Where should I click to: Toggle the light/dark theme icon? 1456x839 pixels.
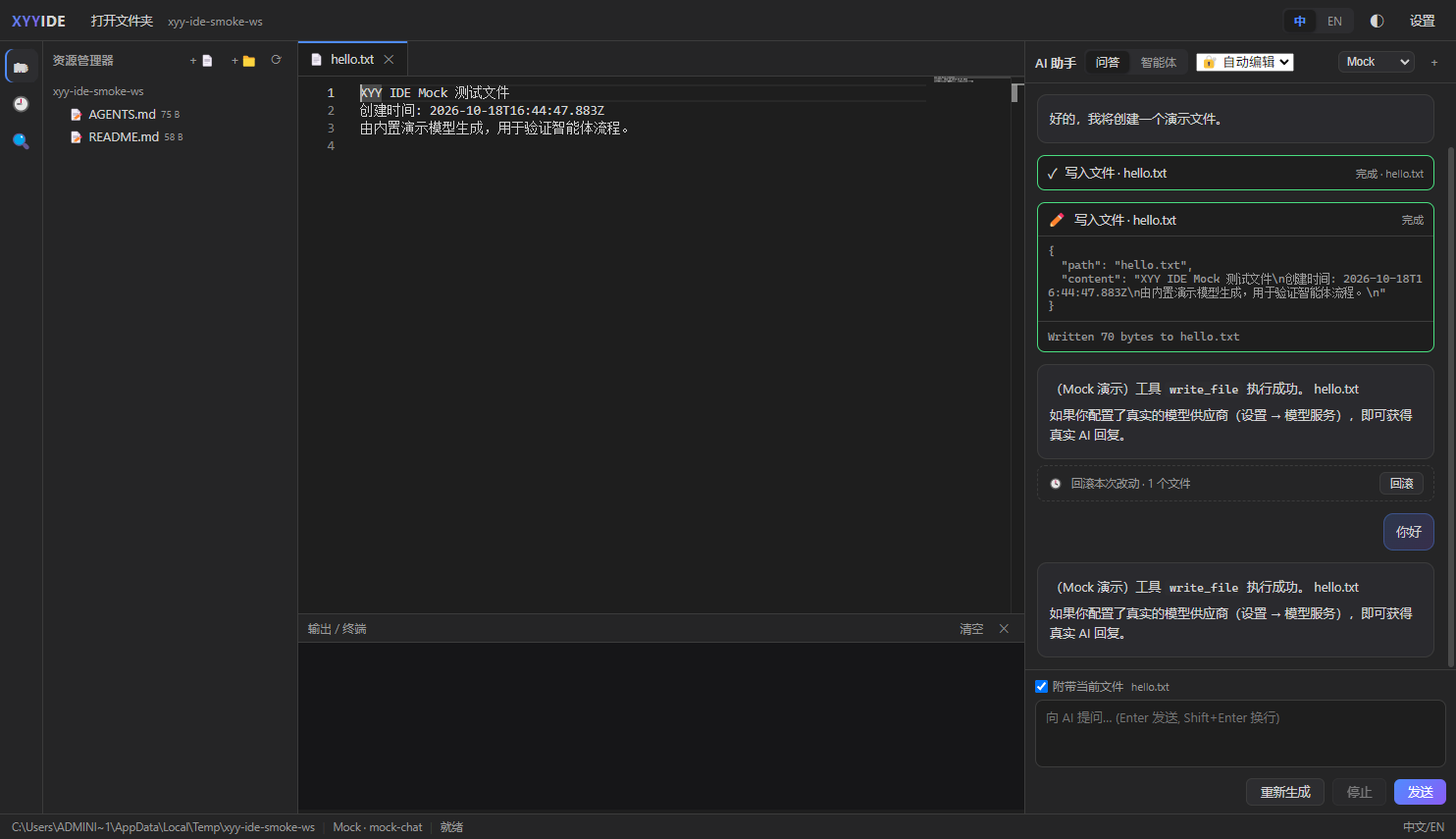(1378, 21)
